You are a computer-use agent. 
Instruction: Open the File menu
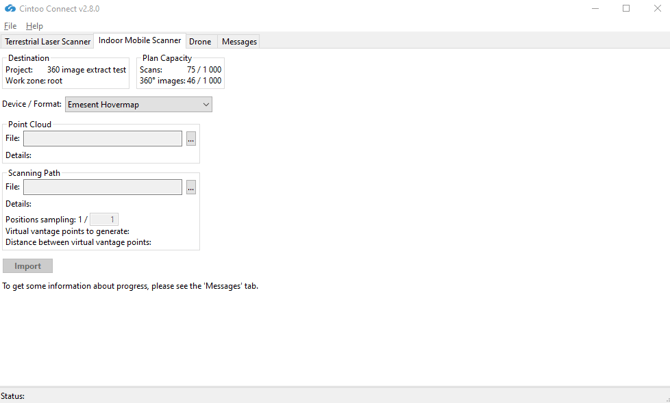tap(10, 26)
